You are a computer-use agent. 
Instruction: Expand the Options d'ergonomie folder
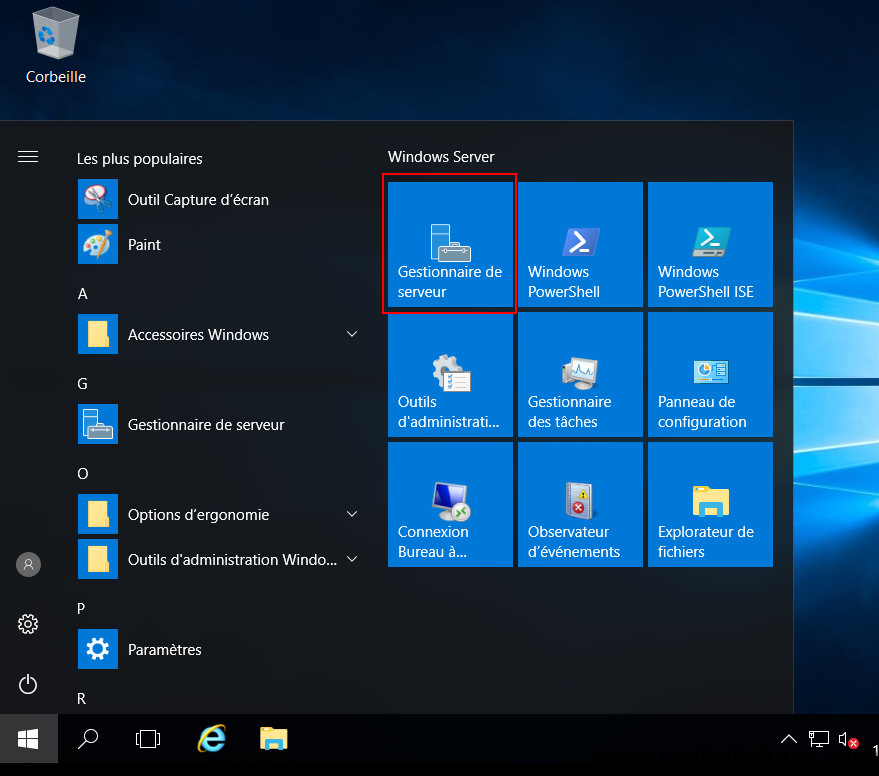click(219, 514)
